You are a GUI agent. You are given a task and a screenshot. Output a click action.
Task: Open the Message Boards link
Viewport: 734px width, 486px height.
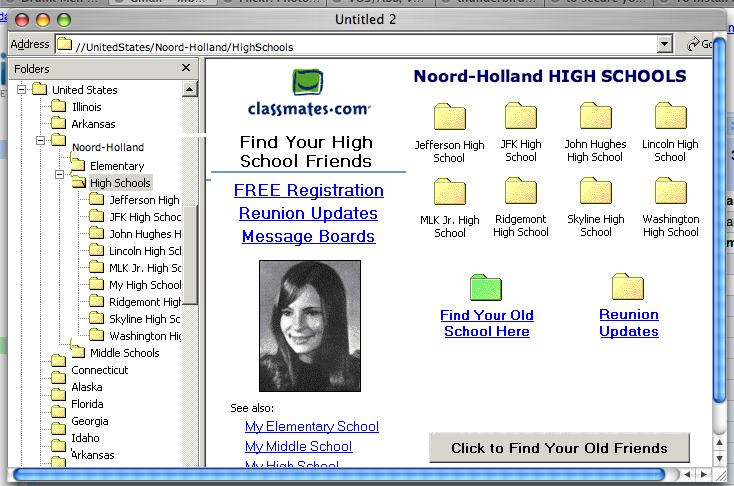pyautogui.click(x=308, y=236)
